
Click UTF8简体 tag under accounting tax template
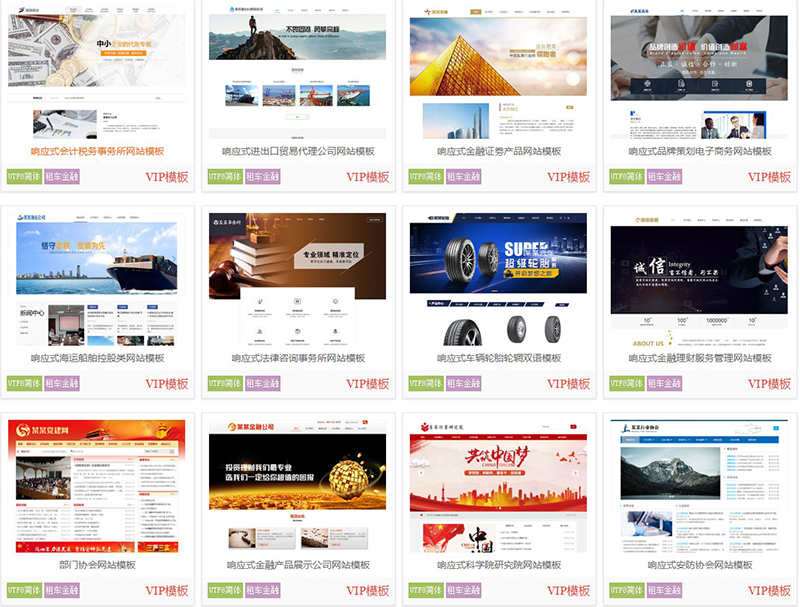tap(24, 177)
